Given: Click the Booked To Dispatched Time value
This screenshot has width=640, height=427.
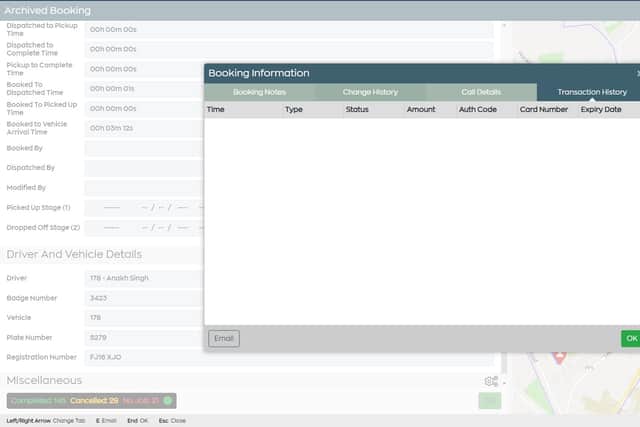Looking at the screenshot, I should point(144,89).
